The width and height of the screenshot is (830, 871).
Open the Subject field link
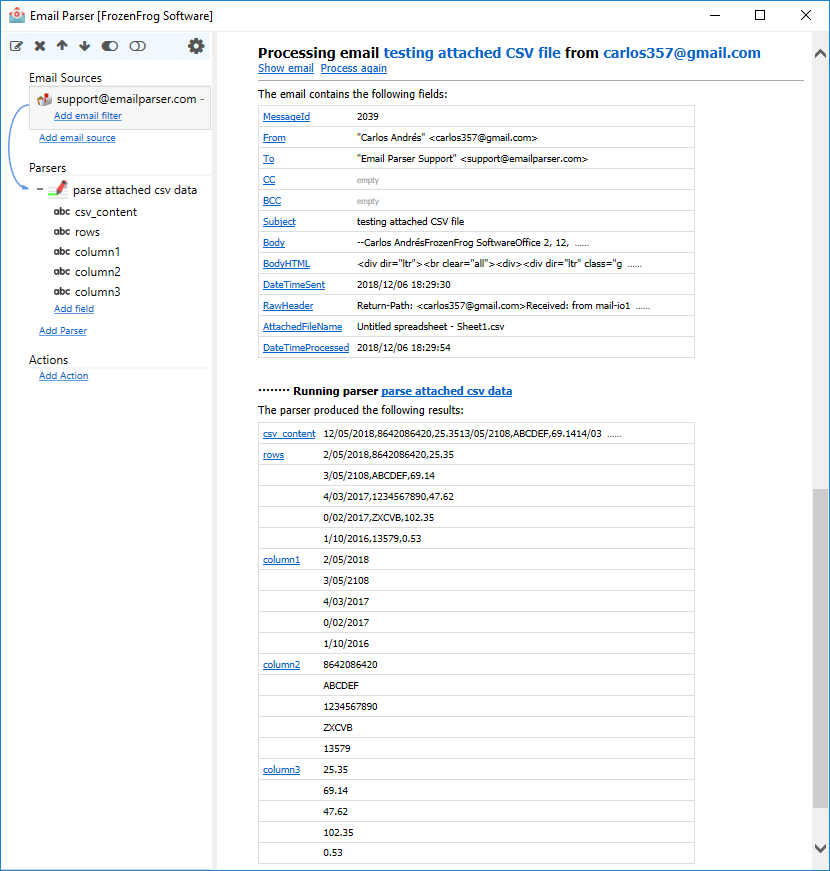(x=279, y=222)
